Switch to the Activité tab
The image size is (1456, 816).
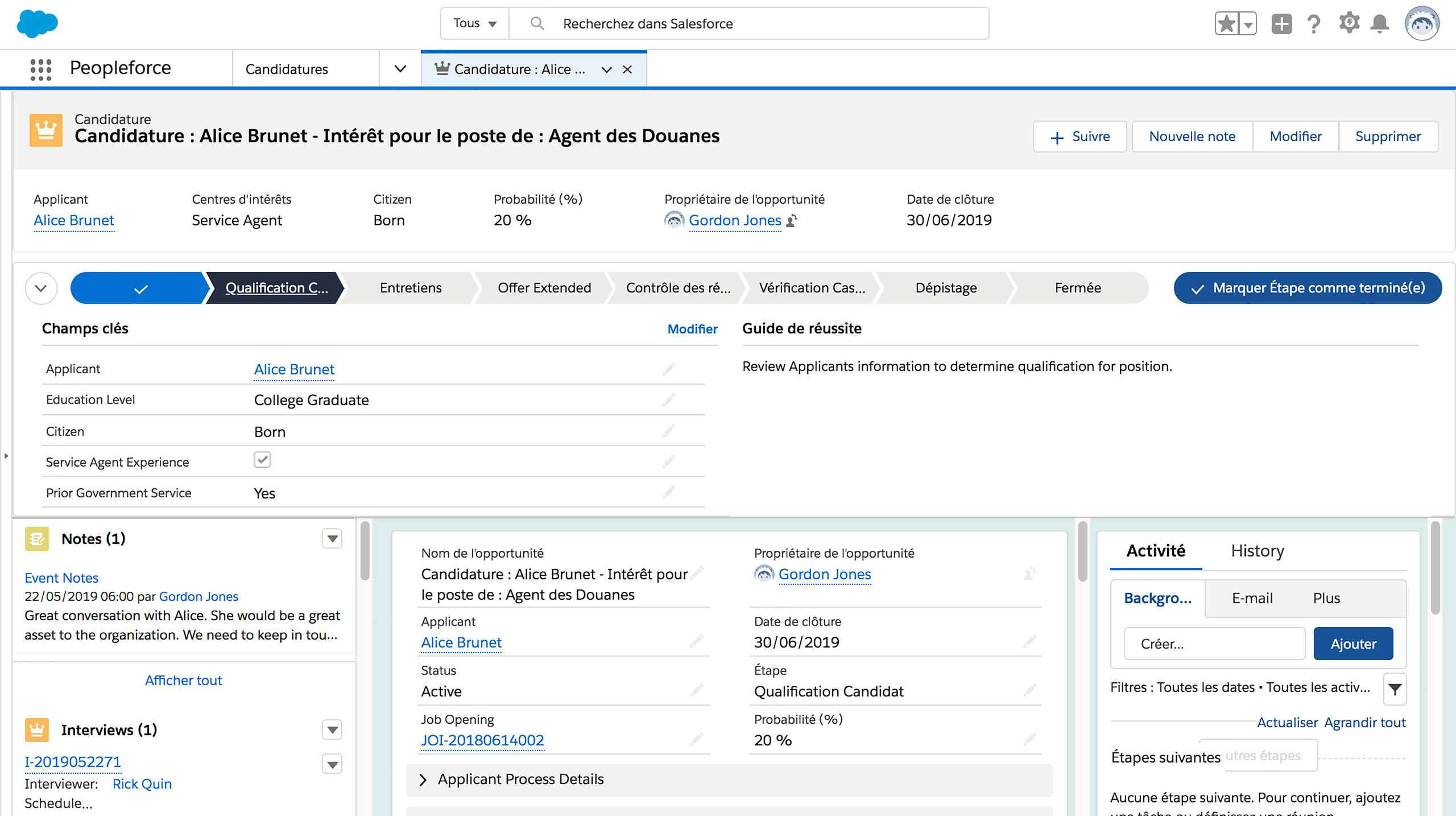point(1156,551)
